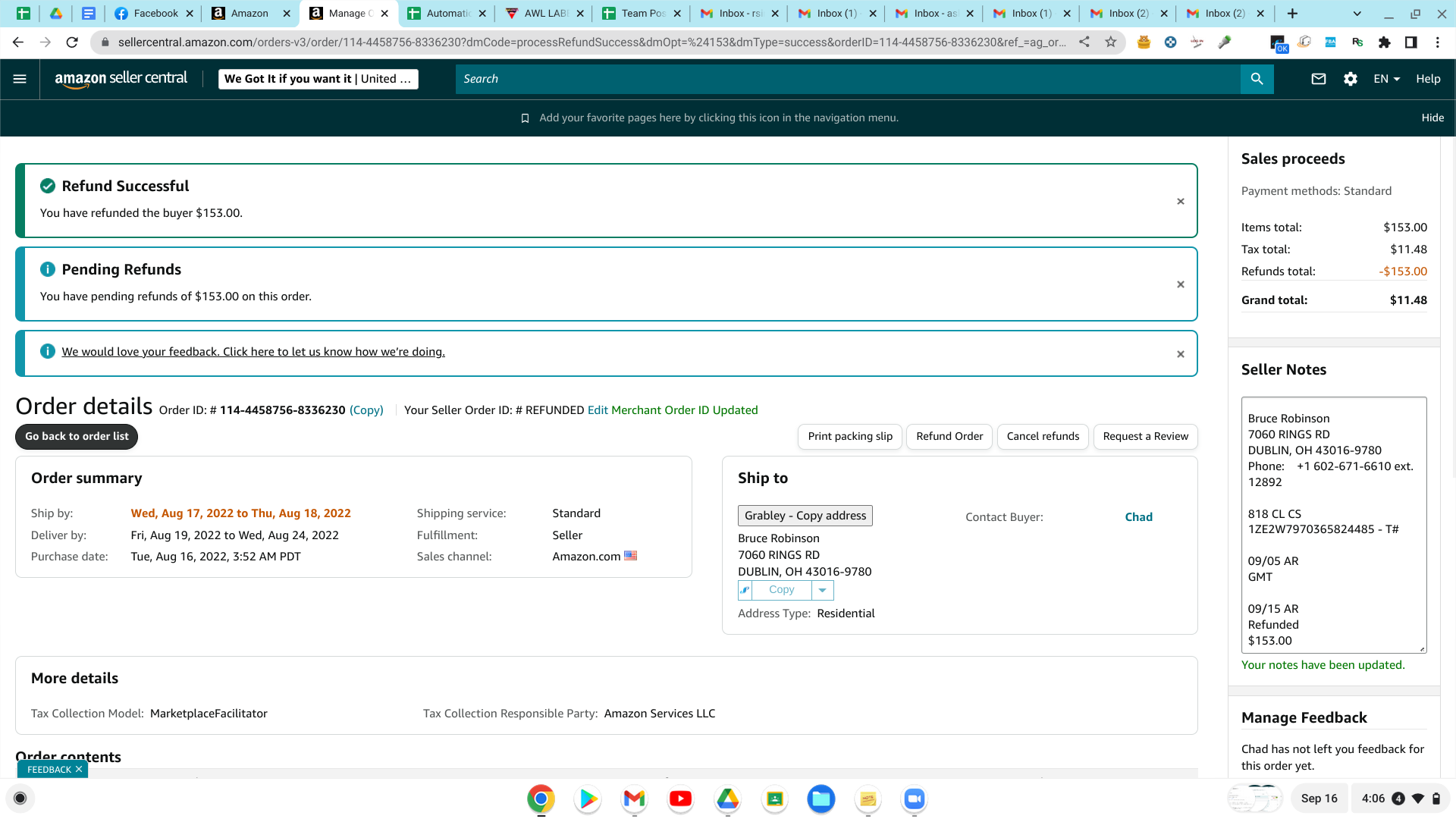Share this page using the share icon
The width and height of the screenshot is (1456, 819).
(1084, 42)
